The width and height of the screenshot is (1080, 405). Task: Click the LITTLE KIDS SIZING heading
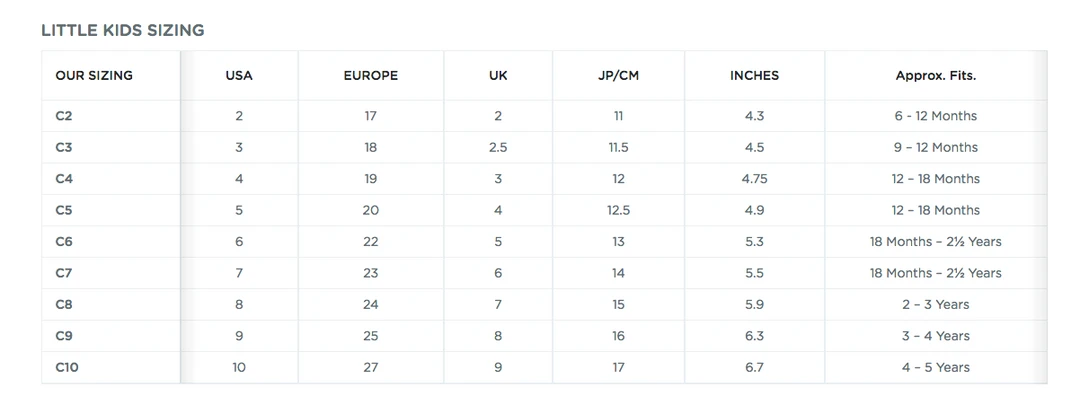(x=122, y=30)
